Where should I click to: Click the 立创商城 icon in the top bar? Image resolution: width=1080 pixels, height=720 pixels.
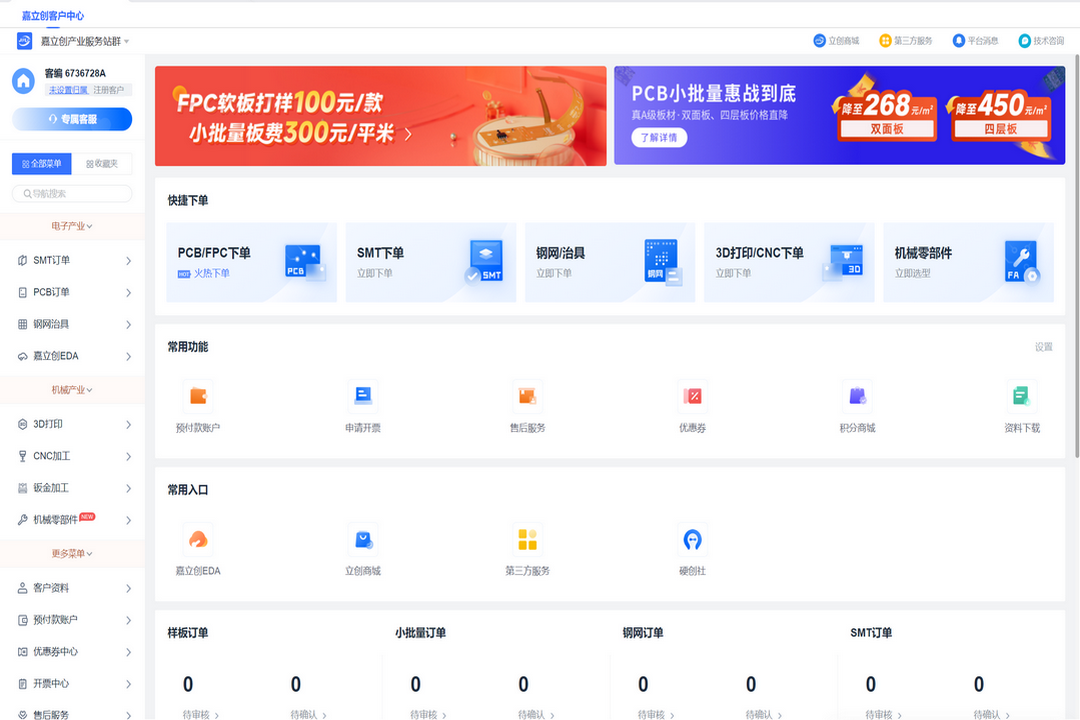coord(820,41)
